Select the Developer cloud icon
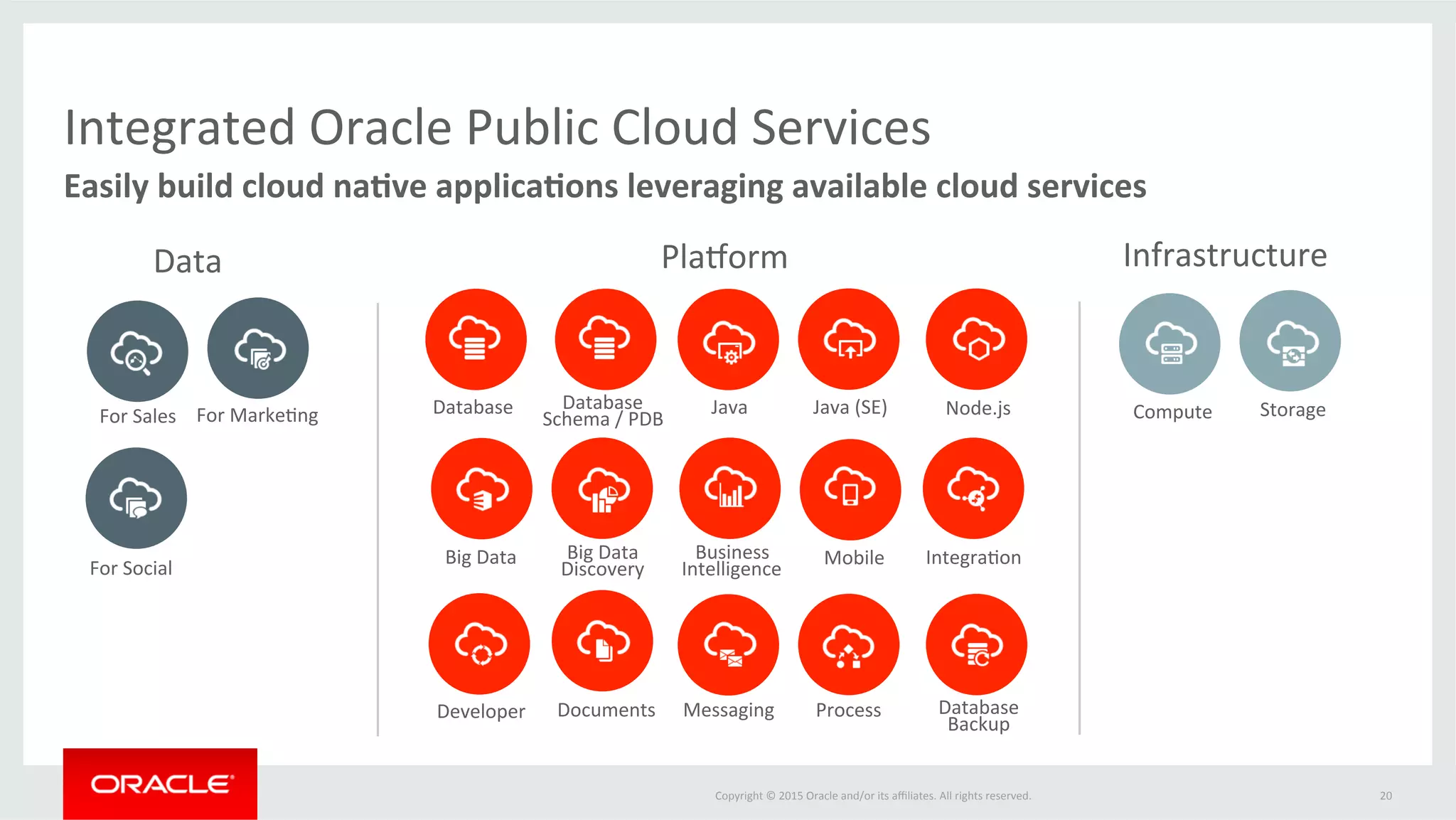The width and height of the screenshot is (1456, 820). tap(479, 644)
